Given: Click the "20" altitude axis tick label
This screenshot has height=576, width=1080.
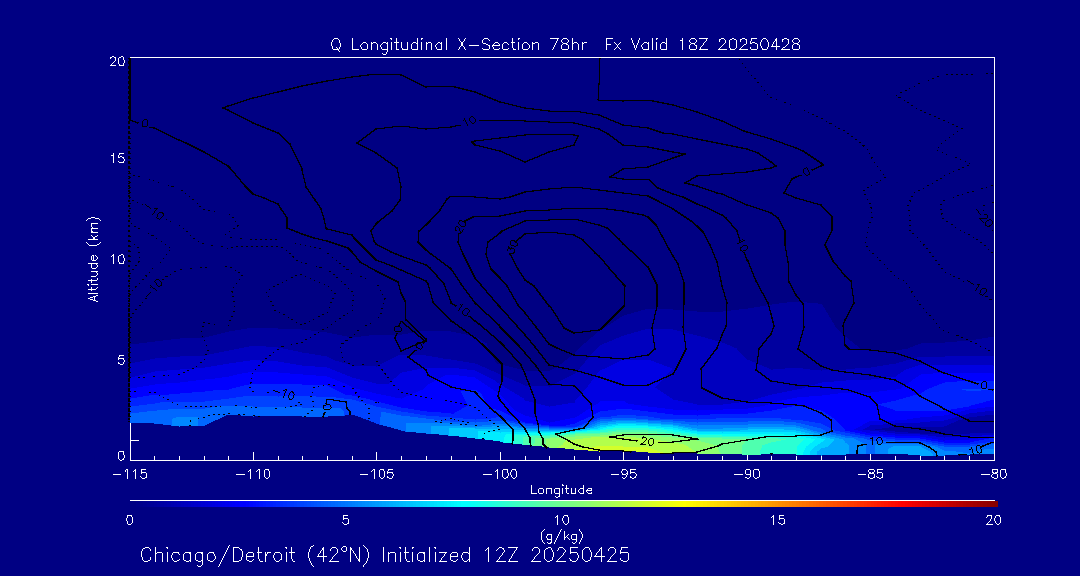Looking at the screenshot, I should pyautogui.click(x=117, y=60).
